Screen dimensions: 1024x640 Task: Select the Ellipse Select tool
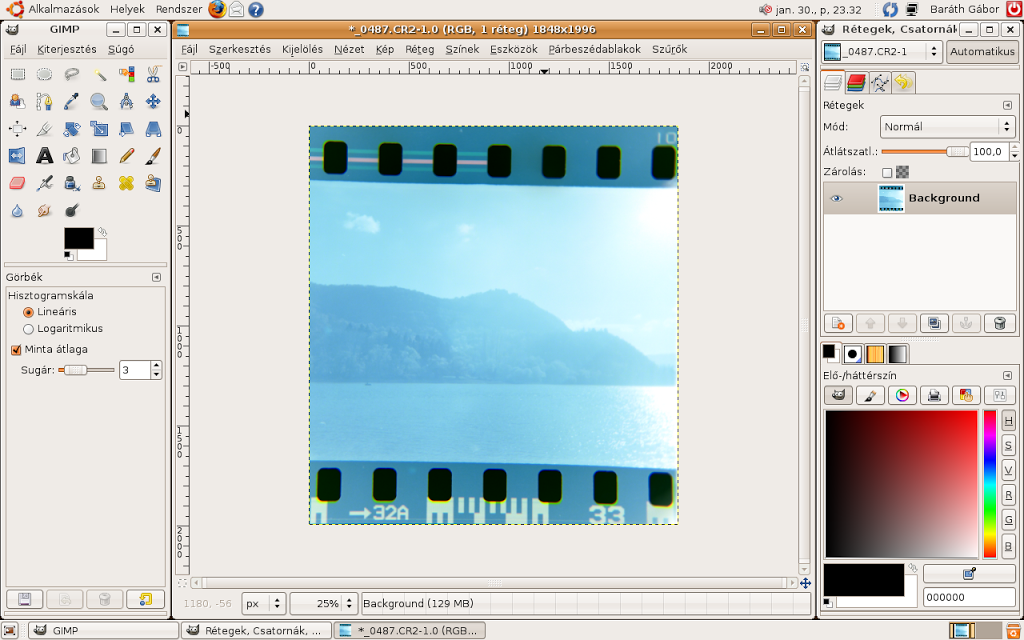point(44,74)
